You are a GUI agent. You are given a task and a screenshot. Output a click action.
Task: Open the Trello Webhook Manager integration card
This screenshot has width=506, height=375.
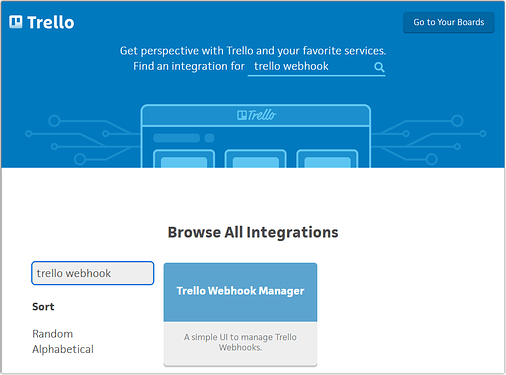(x=240, y=314)
